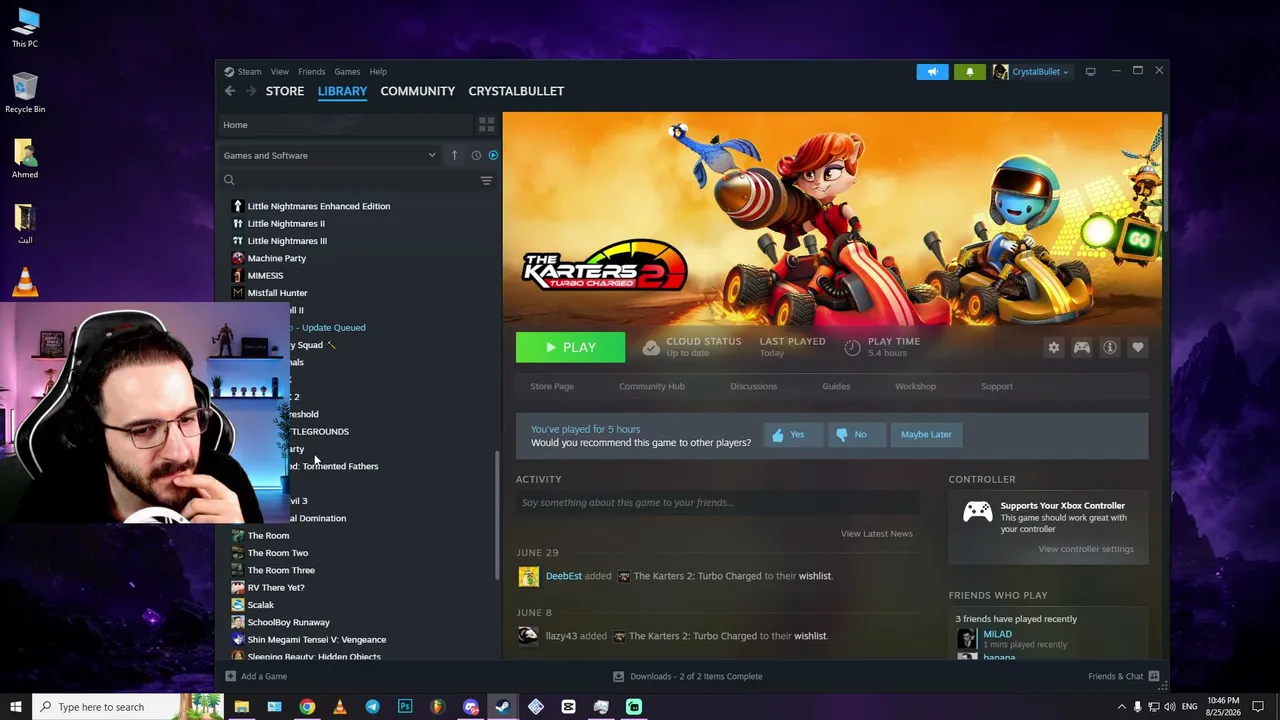The height and width of the screenshot is (720, 1280).
Task: Toggle ready-to-play games filter
Action: tap(493, 155)
